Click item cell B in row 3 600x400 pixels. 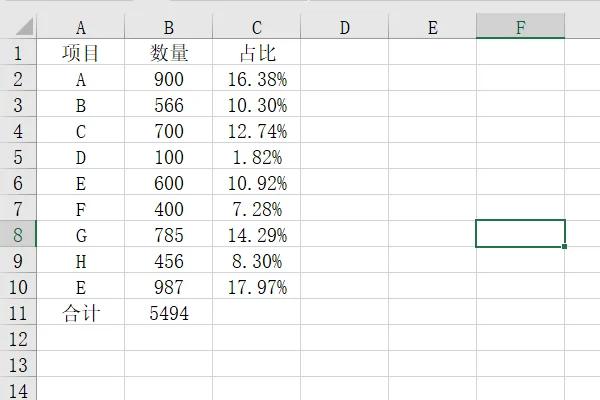click(80, 104)
